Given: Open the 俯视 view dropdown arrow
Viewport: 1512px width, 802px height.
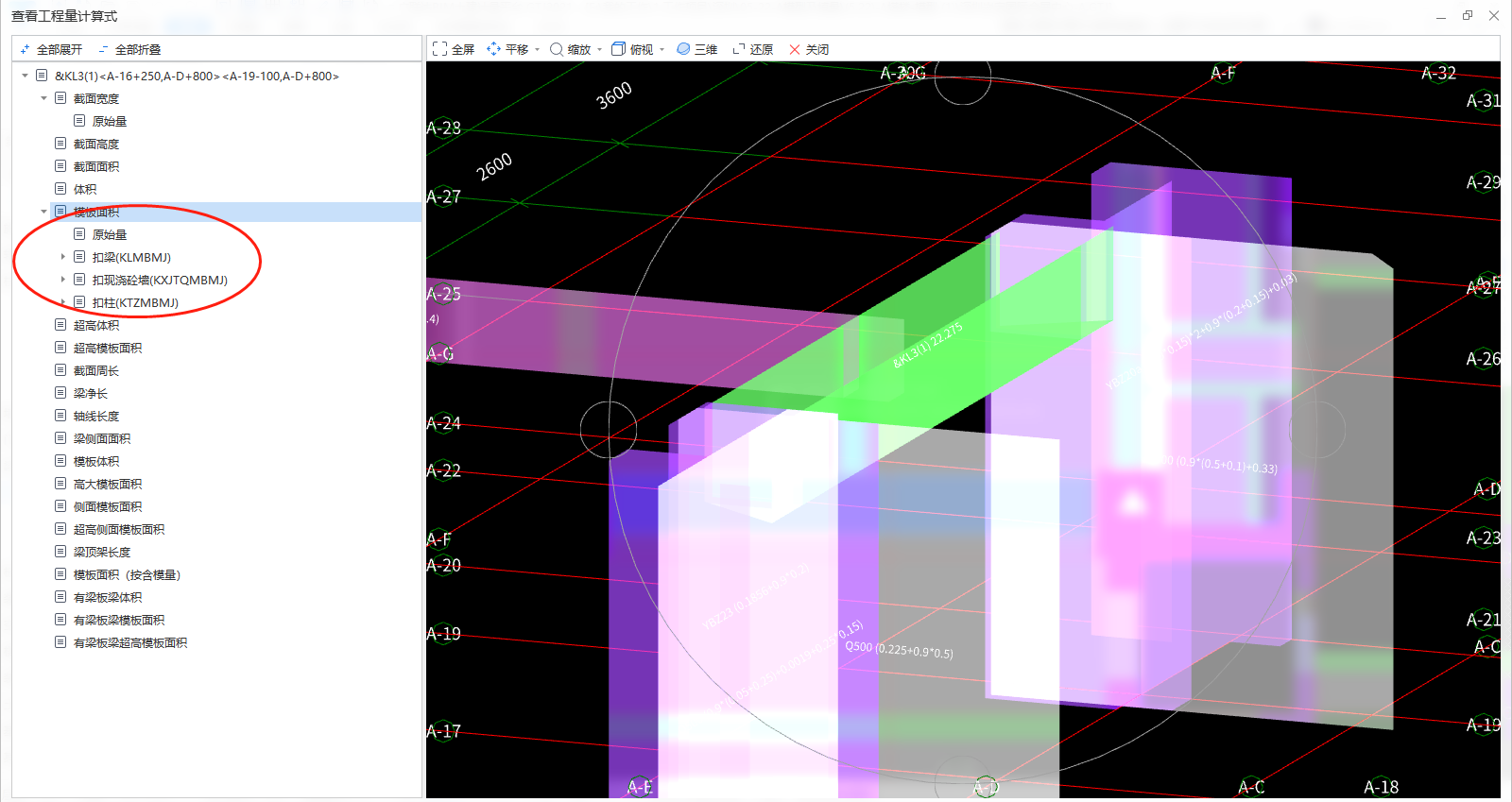Looking at the screenshot, I should [x=661, y=49].
